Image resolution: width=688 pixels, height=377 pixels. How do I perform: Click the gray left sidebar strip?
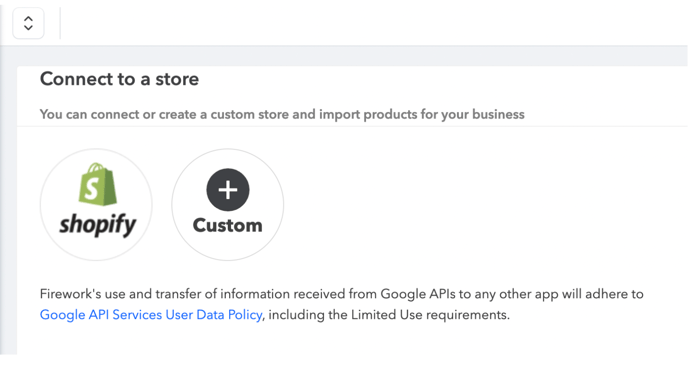coord(8,200)
